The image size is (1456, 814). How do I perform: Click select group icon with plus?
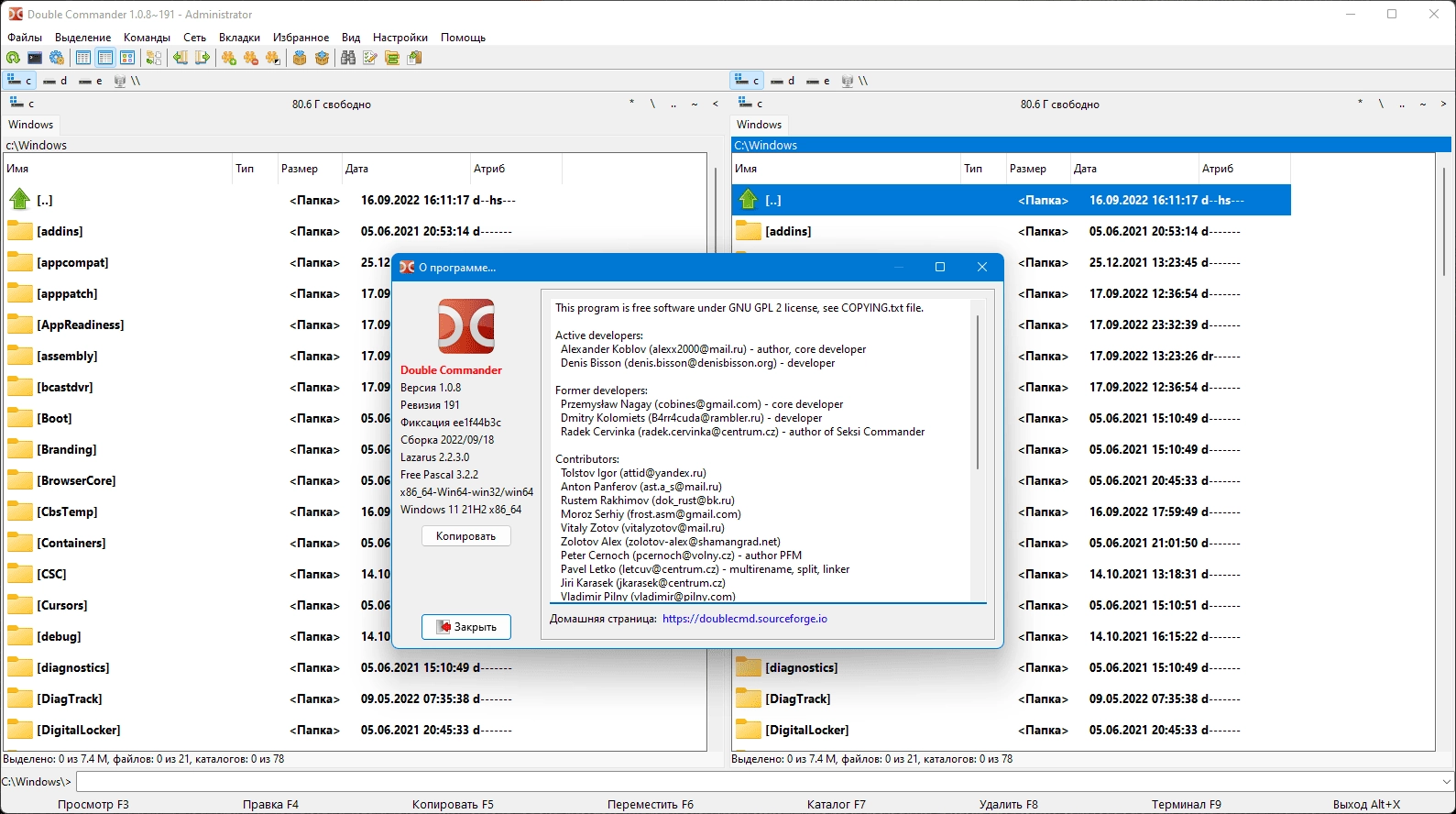[229, 58]
